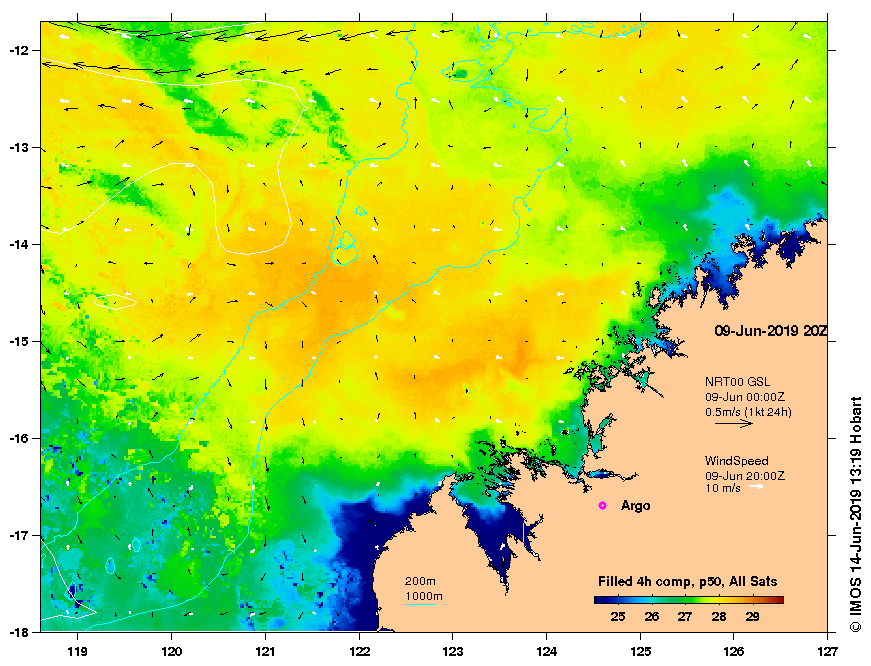The width and height of the screenshot is (871, 666).
Task: Click the magenta Argo marker symbol
Action: pos(602,505)
